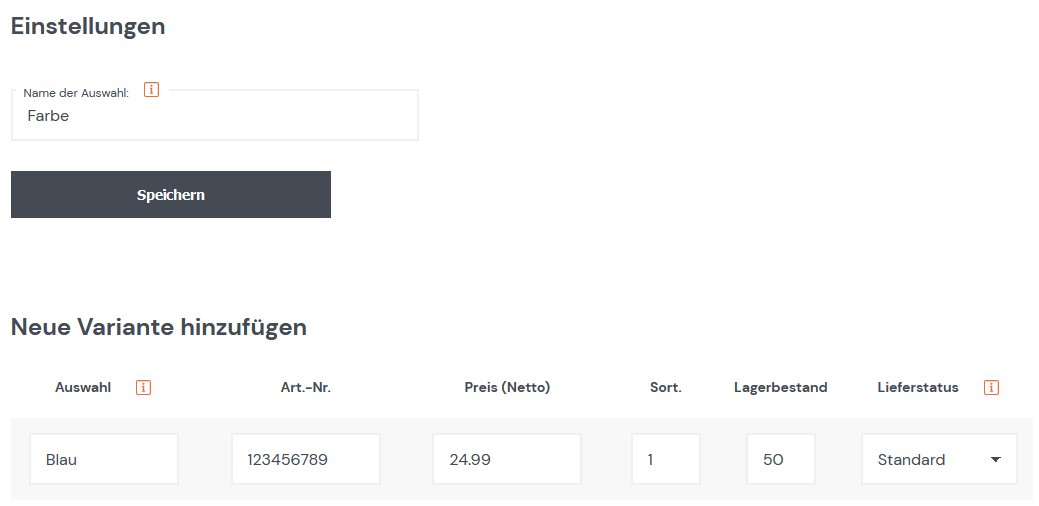Click info icon beside Name der Auswahl

(151, 89)
